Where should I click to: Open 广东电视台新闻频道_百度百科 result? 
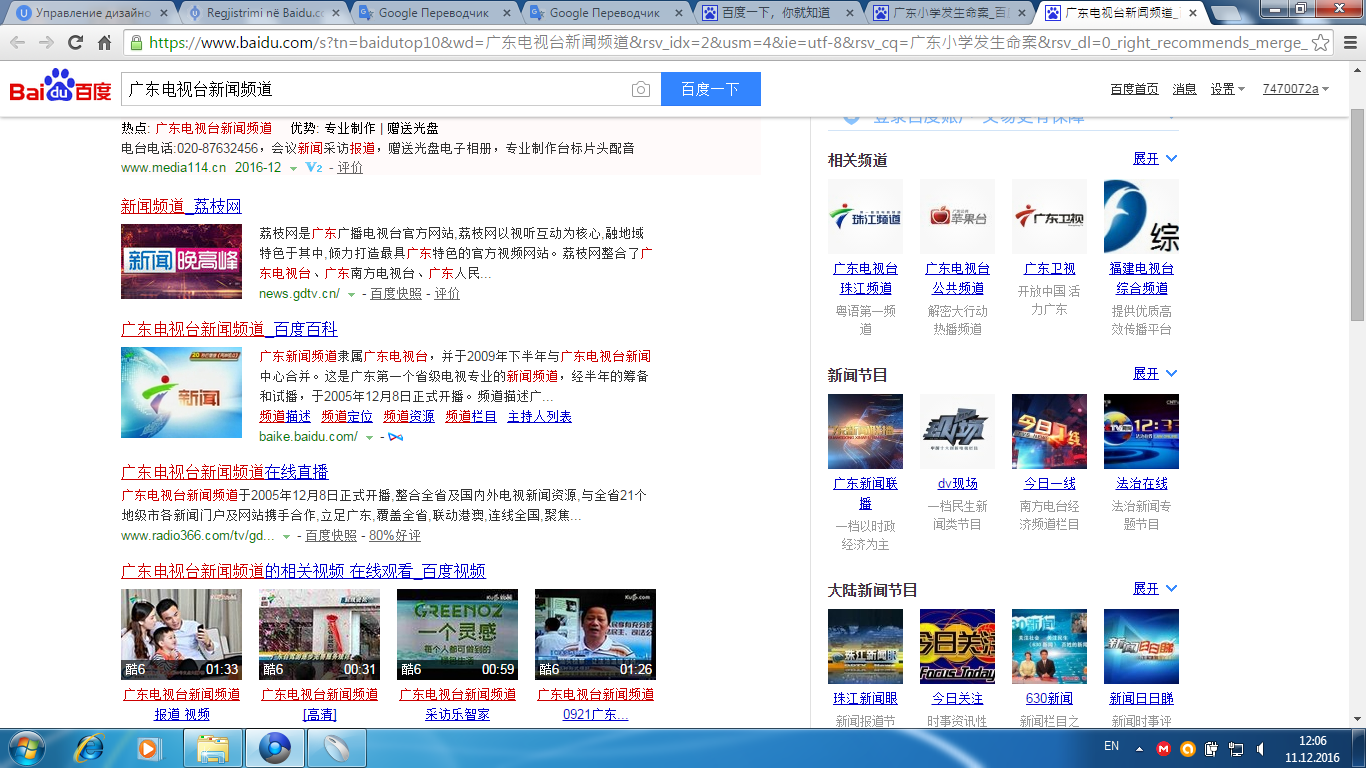(x=229, y=329)
